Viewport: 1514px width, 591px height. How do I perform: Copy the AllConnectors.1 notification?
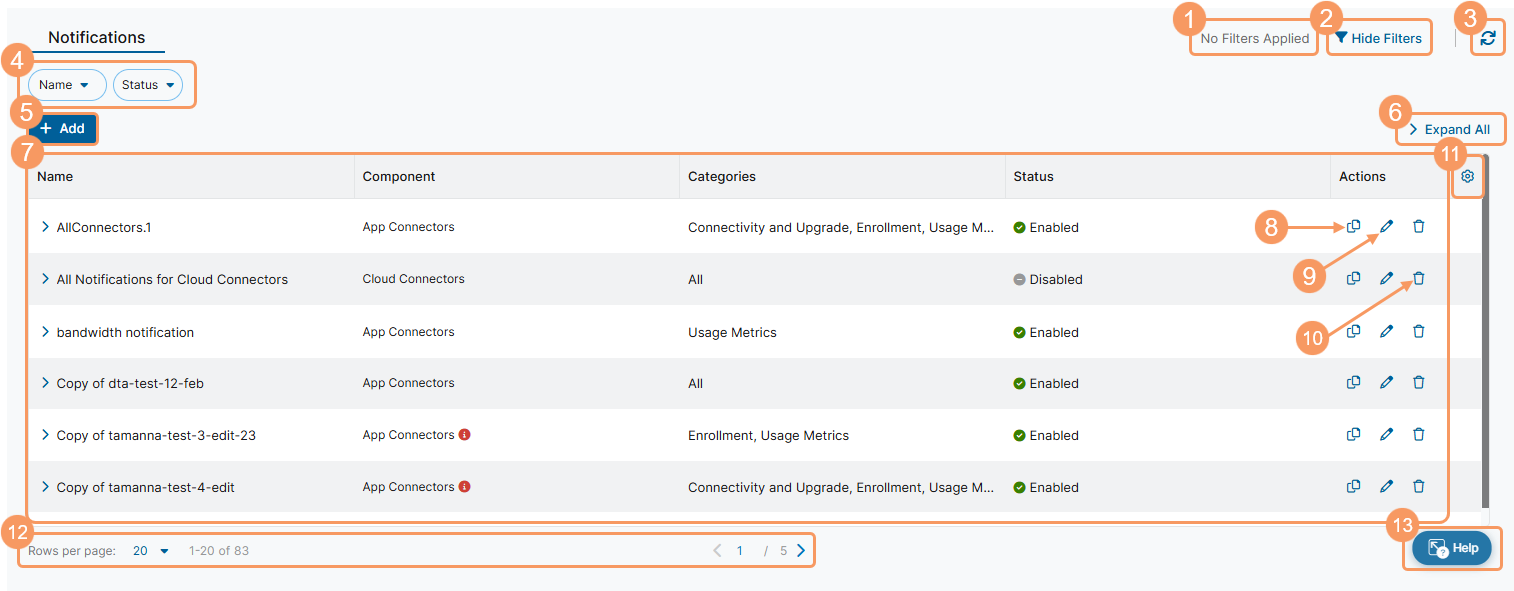(x=1353, y=227)
